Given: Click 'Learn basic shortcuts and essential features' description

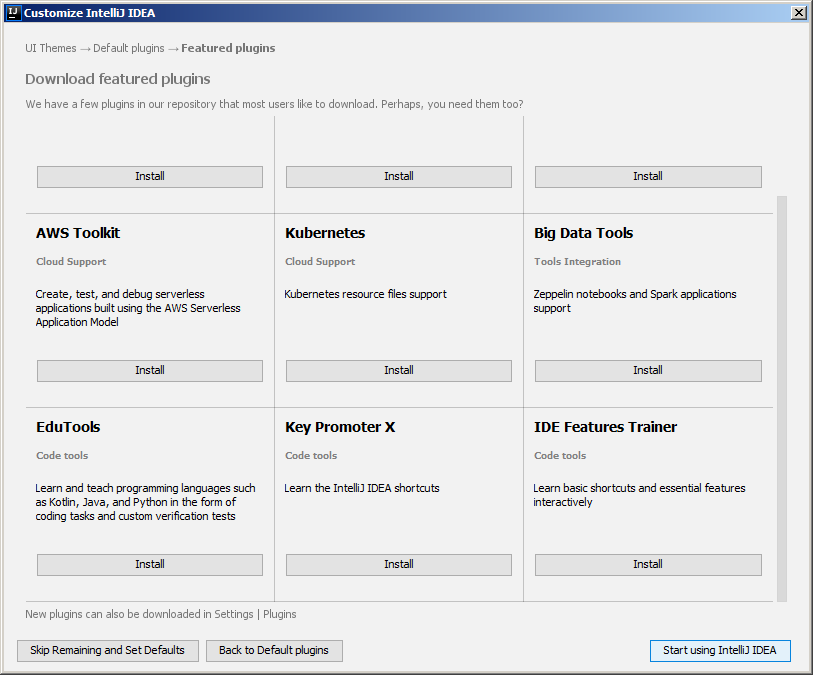Looking at the screenshot, I should 639,495.
